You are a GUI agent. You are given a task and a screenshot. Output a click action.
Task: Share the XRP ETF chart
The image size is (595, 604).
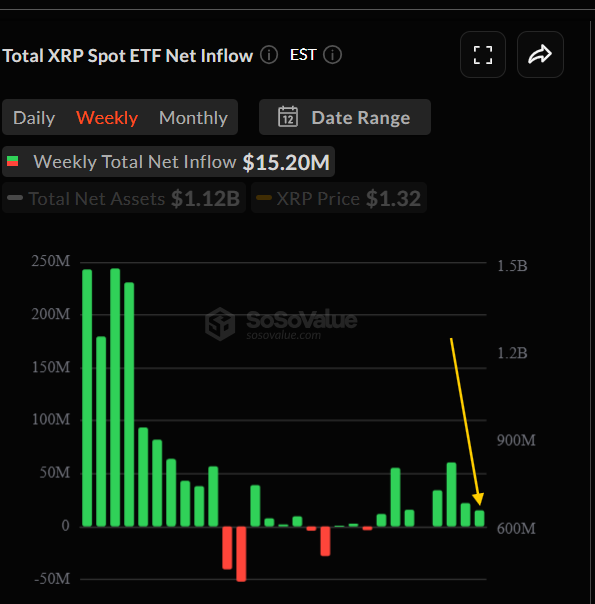coord(540,55)
